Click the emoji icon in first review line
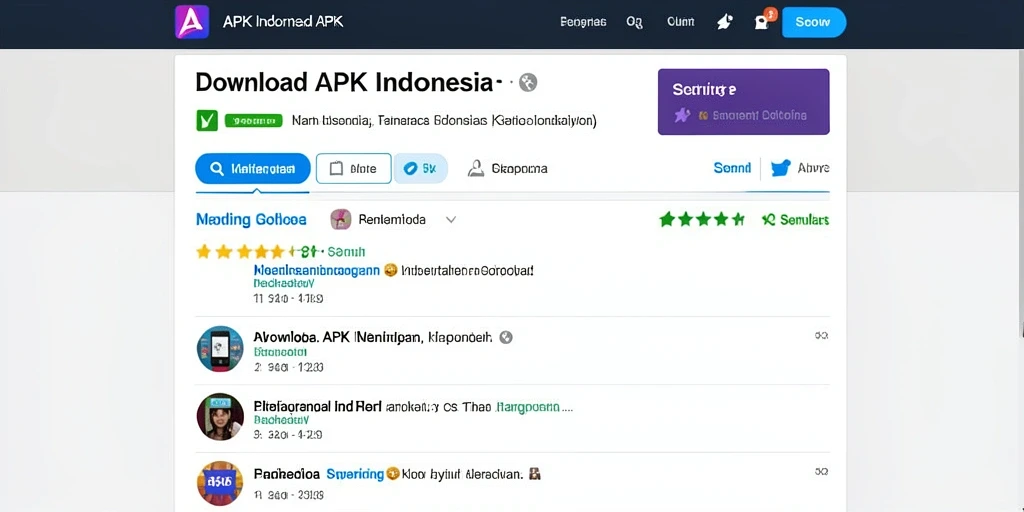 [x=391, y=270]
